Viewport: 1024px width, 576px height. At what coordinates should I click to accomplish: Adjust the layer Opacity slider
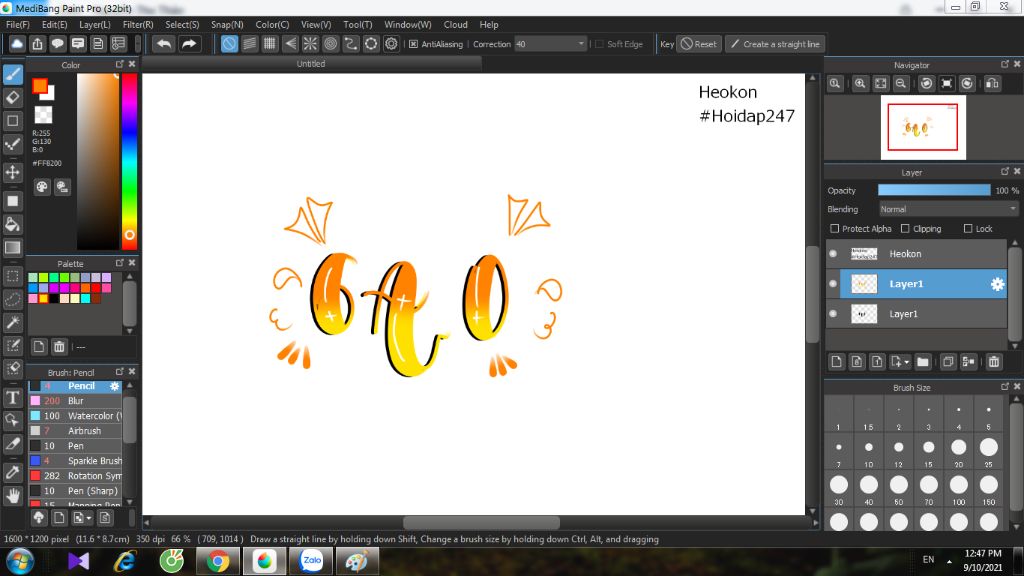pyautogui.click(x=934, y=190)
